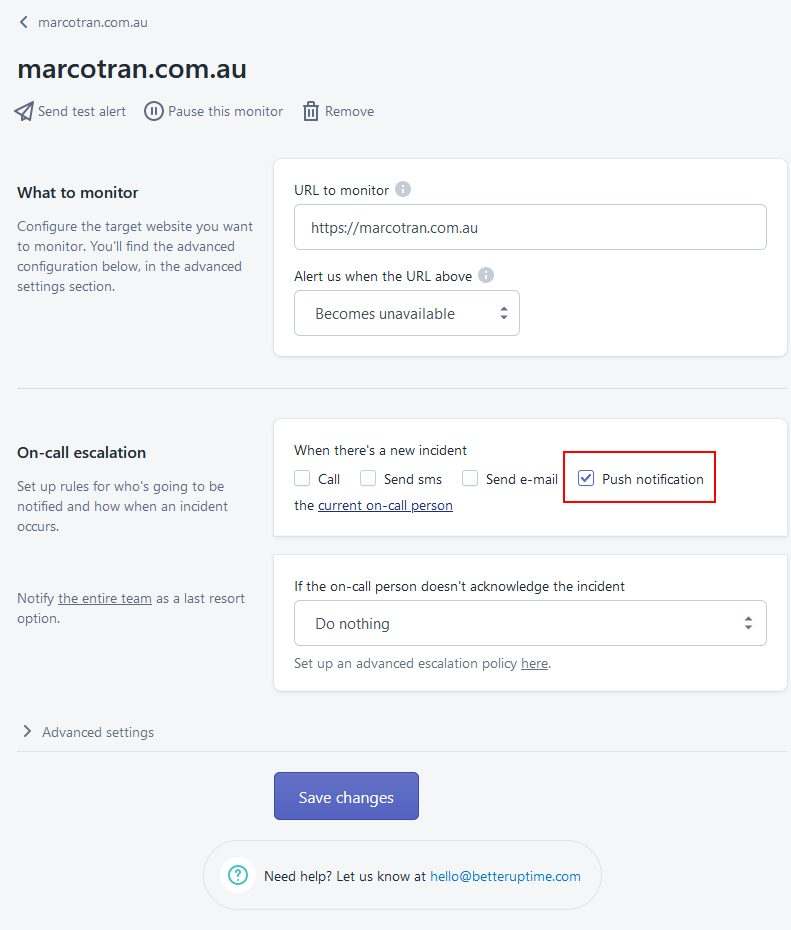This screenshot has height=930, width=791.
Task: Click info icon beside Alert us when
Action: pos(486,275)
